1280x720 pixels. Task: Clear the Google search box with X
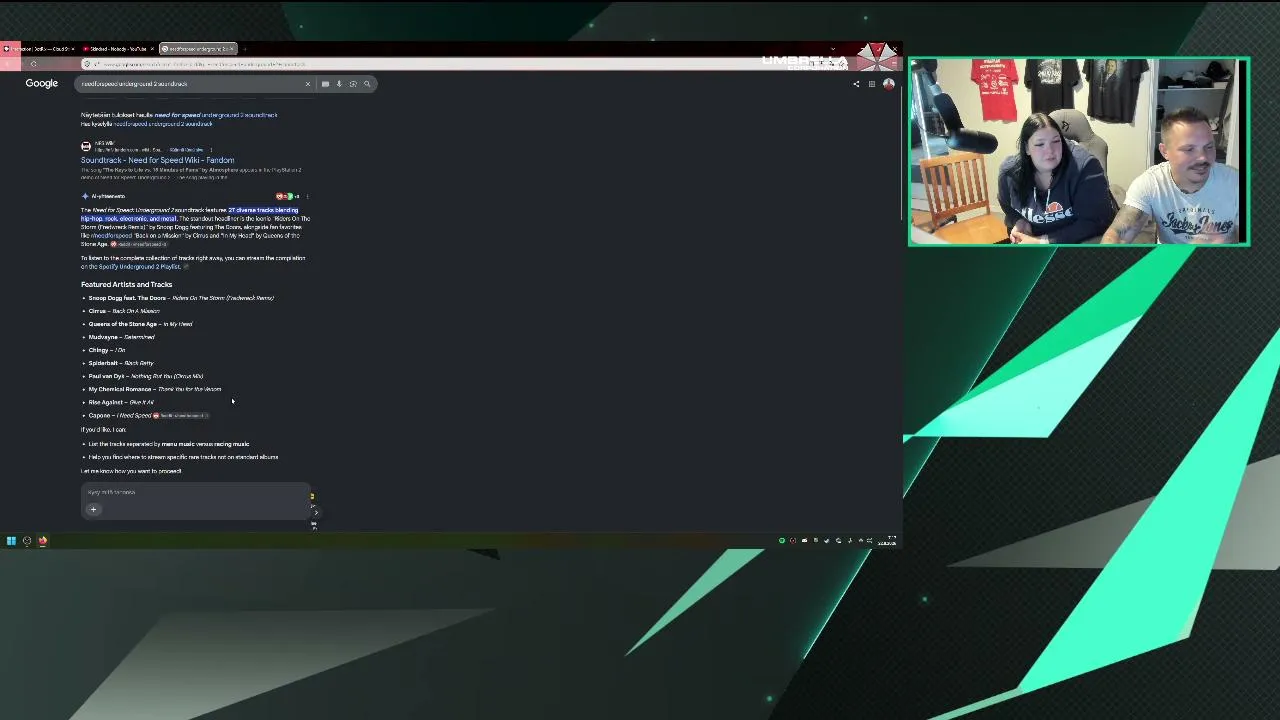click(308, 84)
